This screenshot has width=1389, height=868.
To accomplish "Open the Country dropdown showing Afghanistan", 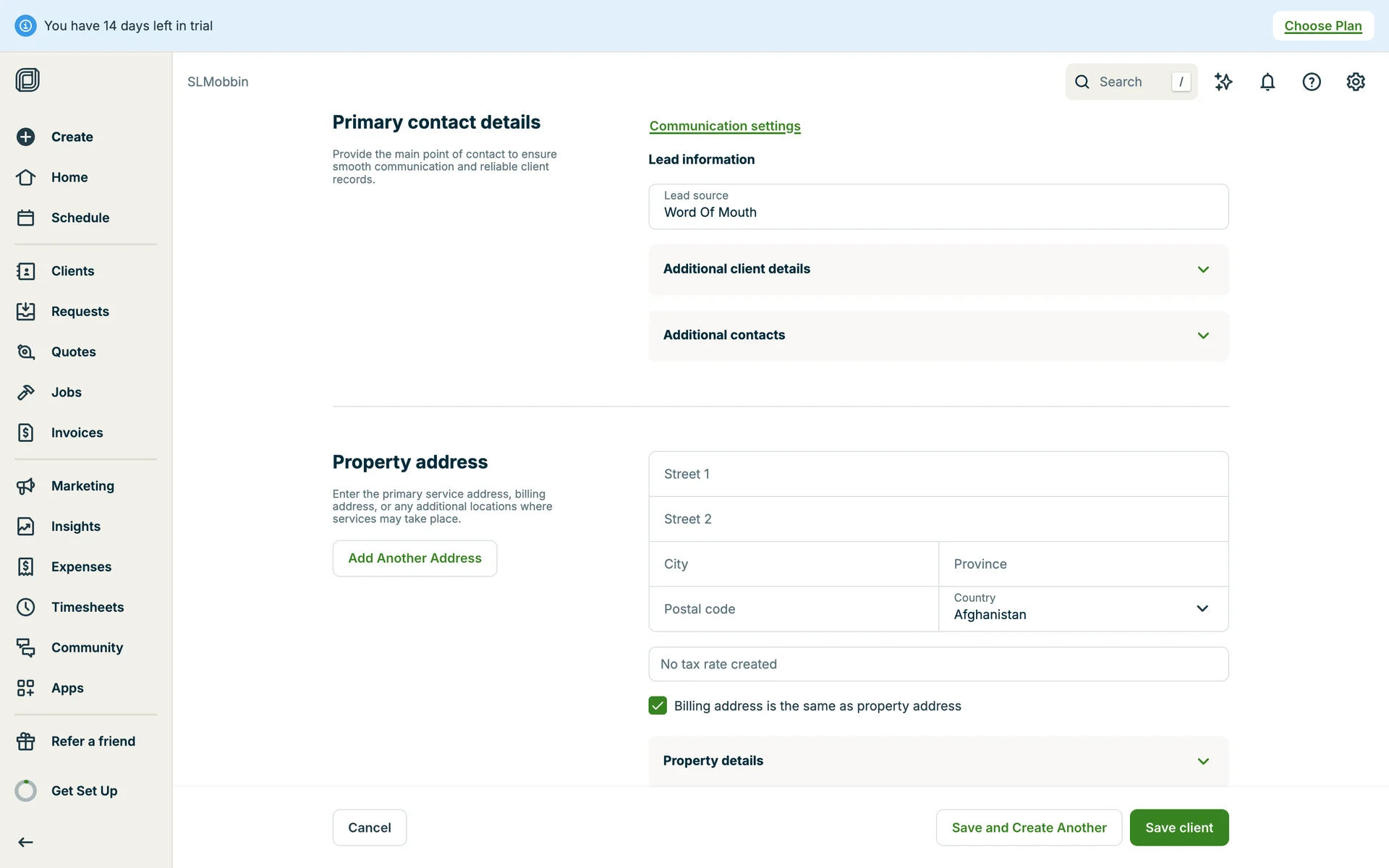I will pyautogui.click(x=1082, y=608).
